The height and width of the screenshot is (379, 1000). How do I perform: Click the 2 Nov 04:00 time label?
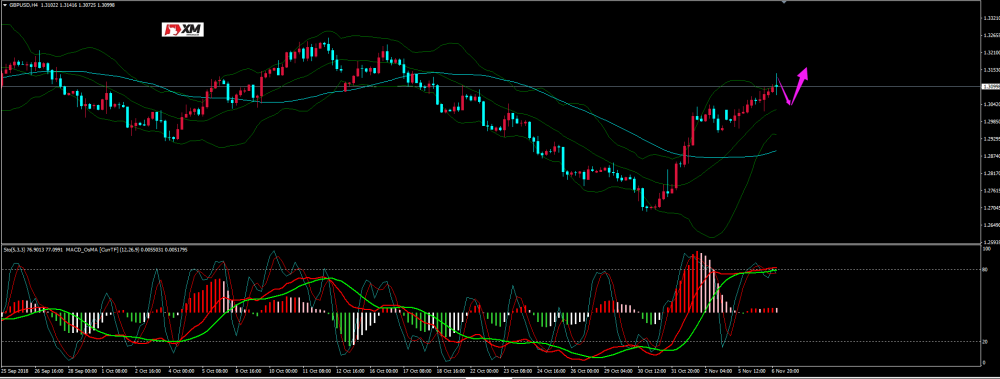pos(719,371)
